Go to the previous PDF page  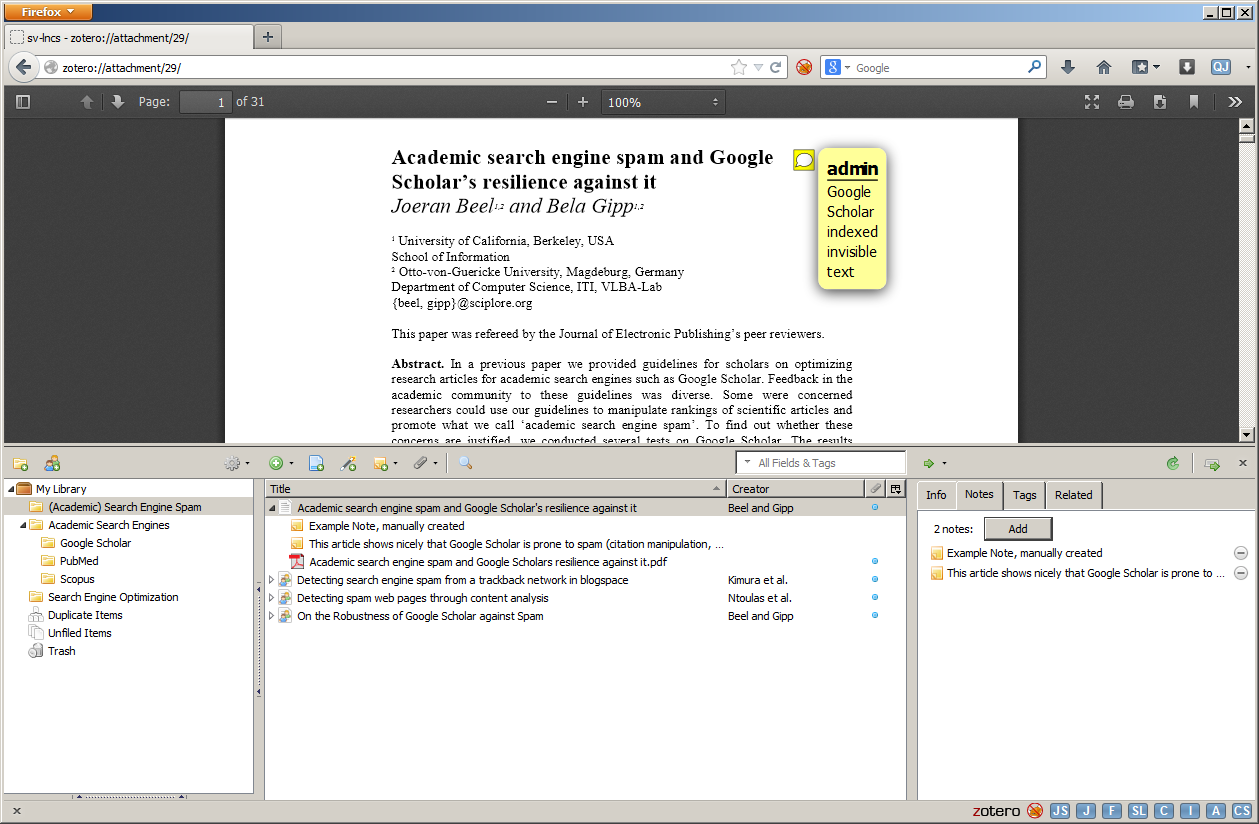(x=87, y=102)
